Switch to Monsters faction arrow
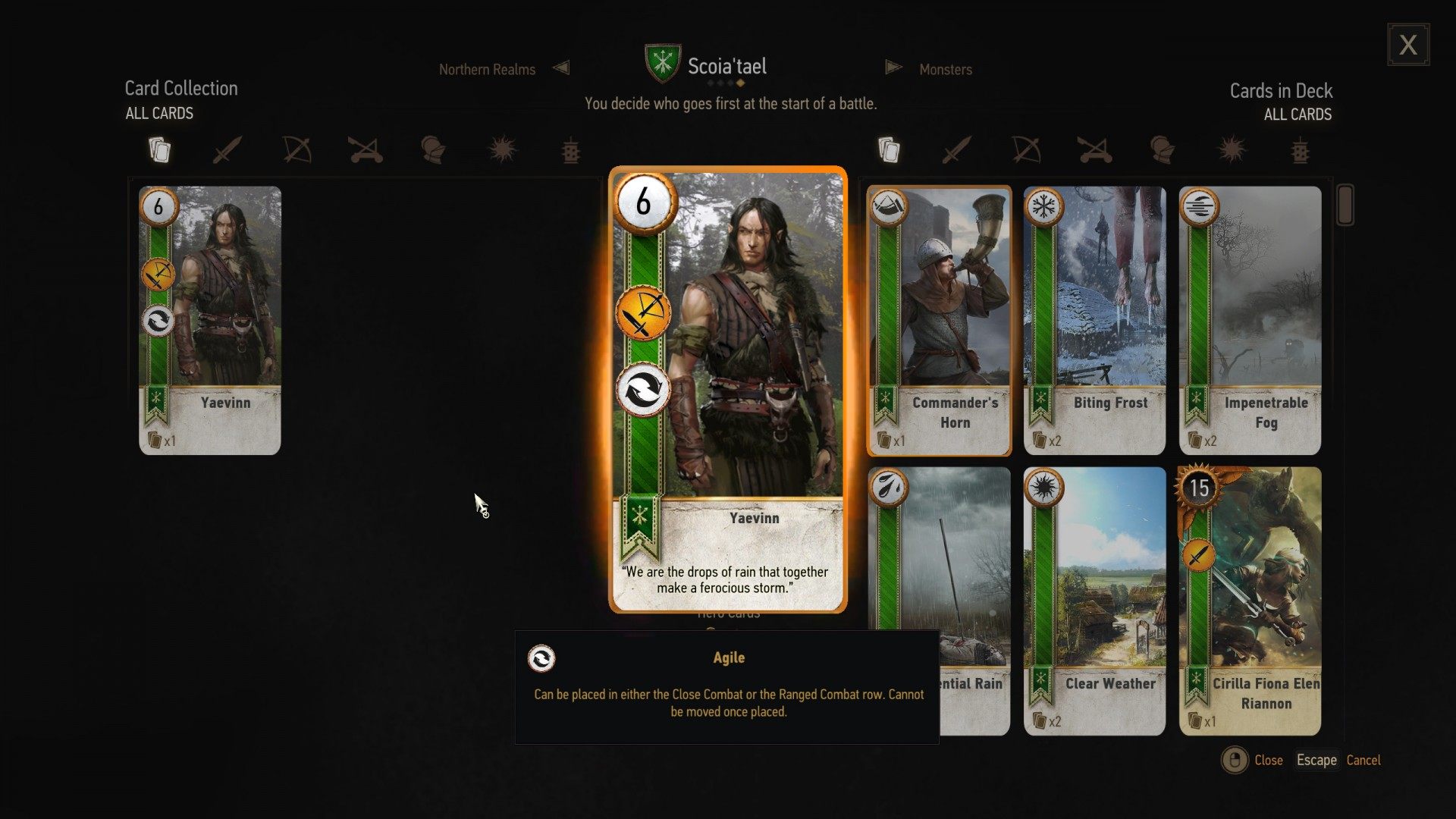The image size is (1456, 819). 893,67
